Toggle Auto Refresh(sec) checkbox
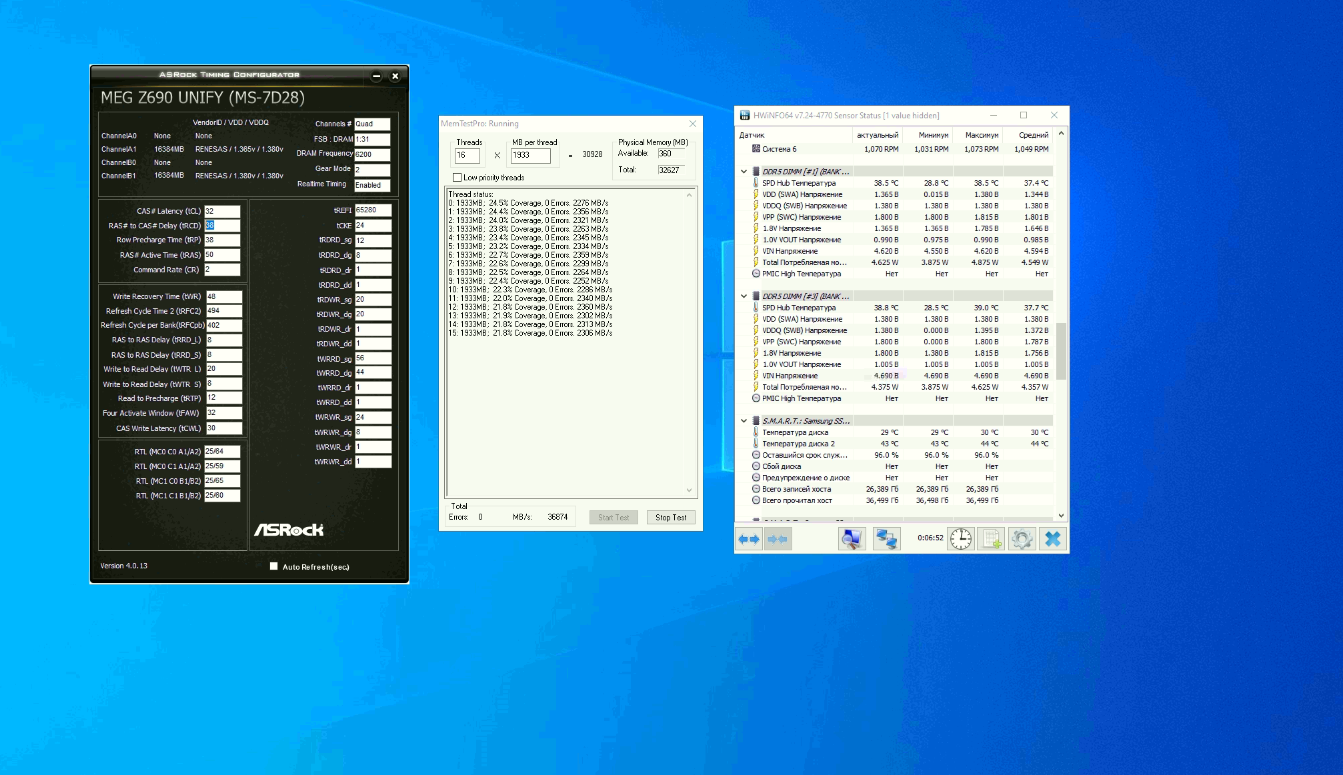The height and width of the screenshot is (775, 1343). click(274, 566)
